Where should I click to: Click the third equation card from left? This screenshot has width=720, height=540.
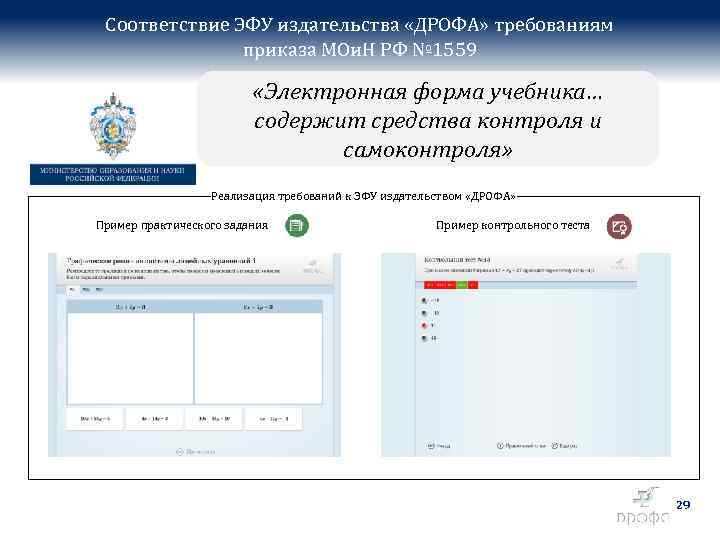[x=214, y=419]
